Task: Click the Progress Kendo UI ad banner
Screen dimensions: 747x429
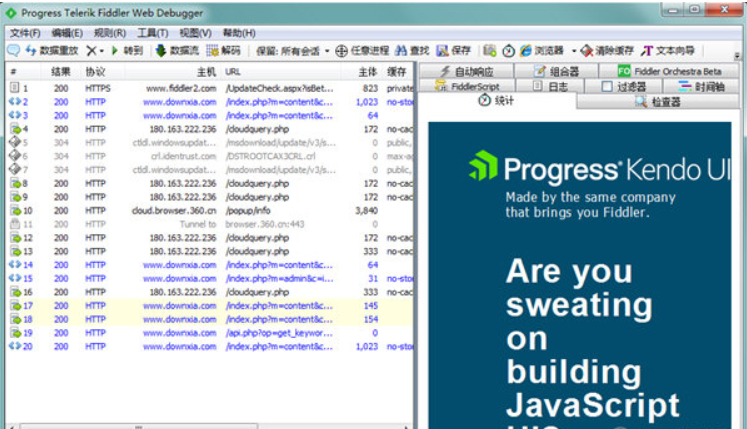Action: 580,276
